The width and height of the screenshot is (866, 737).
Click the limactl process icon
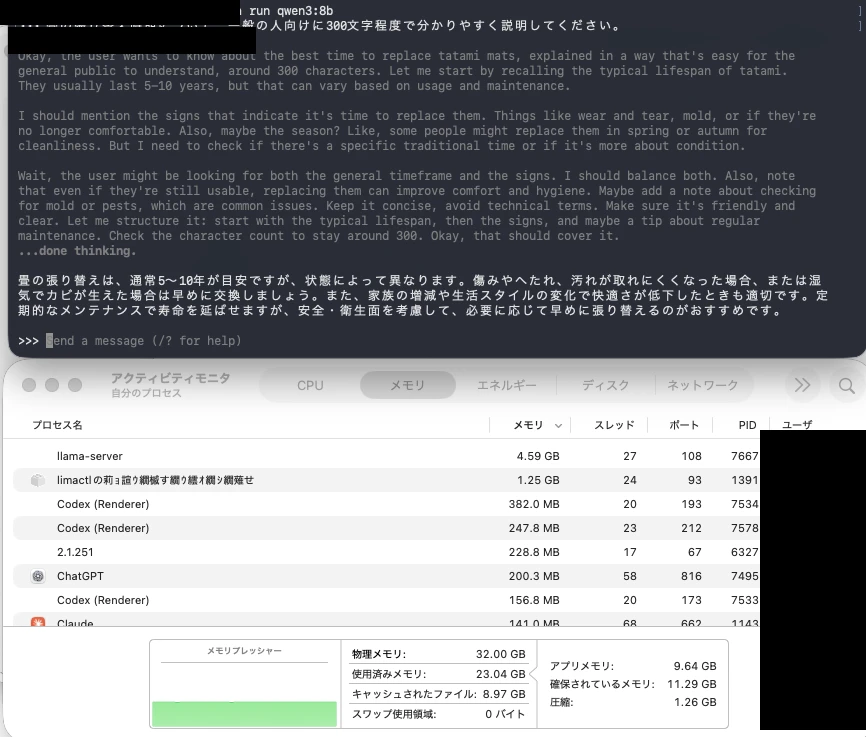pos(38,480)
